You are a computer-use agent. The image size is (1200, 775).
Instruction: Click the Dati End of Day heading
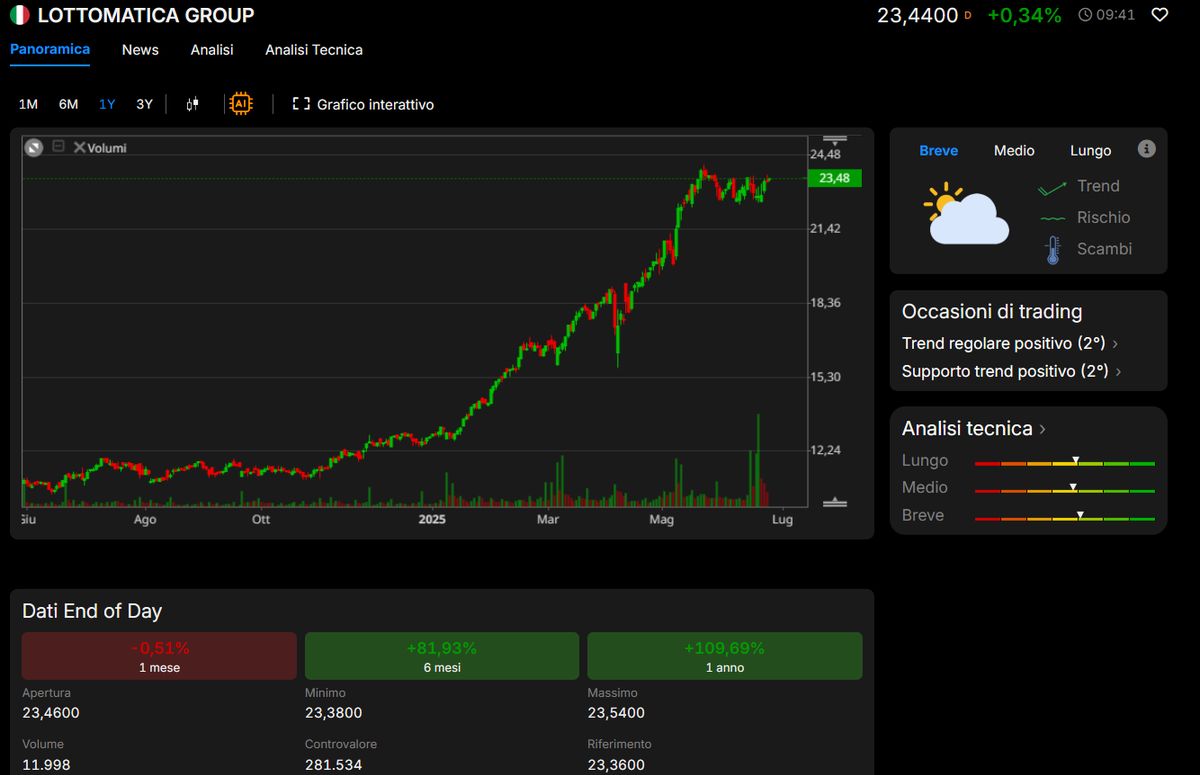click(92, 611)
